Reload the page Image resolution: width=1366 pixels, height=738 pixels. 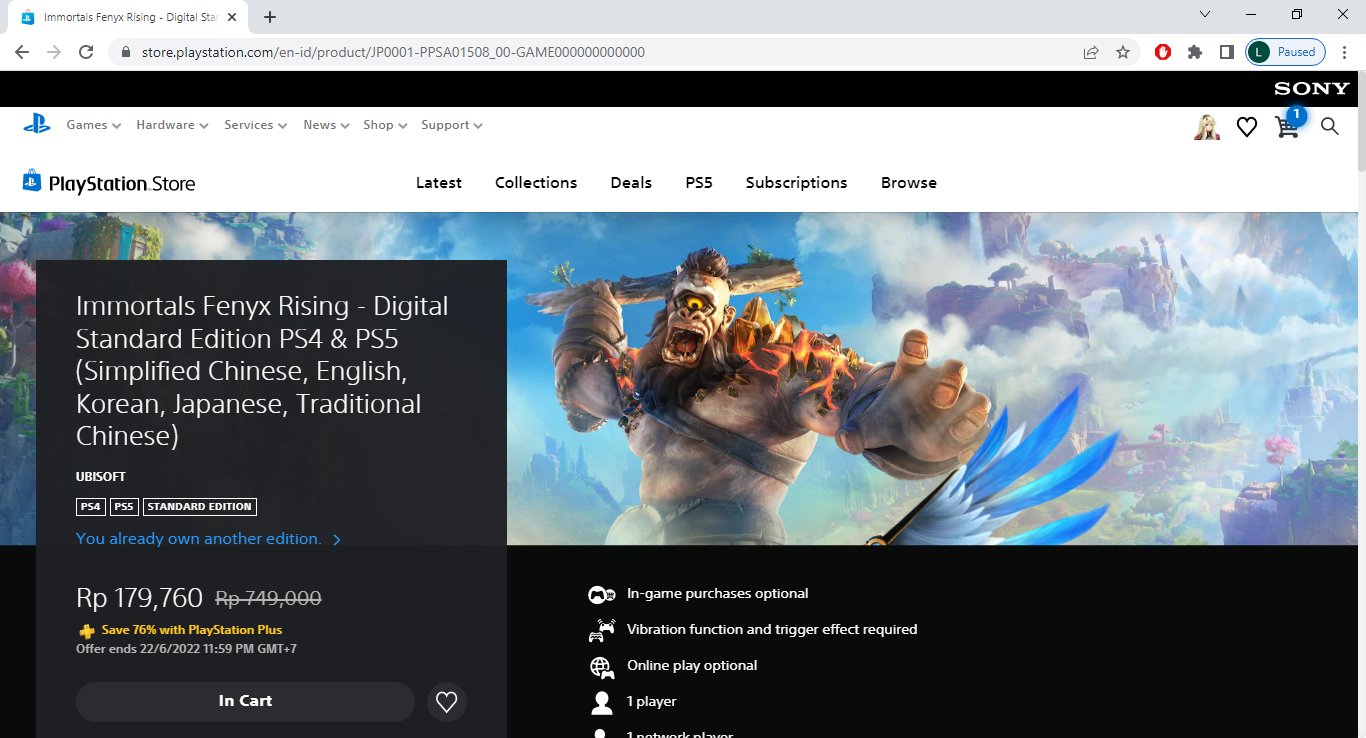86,52
